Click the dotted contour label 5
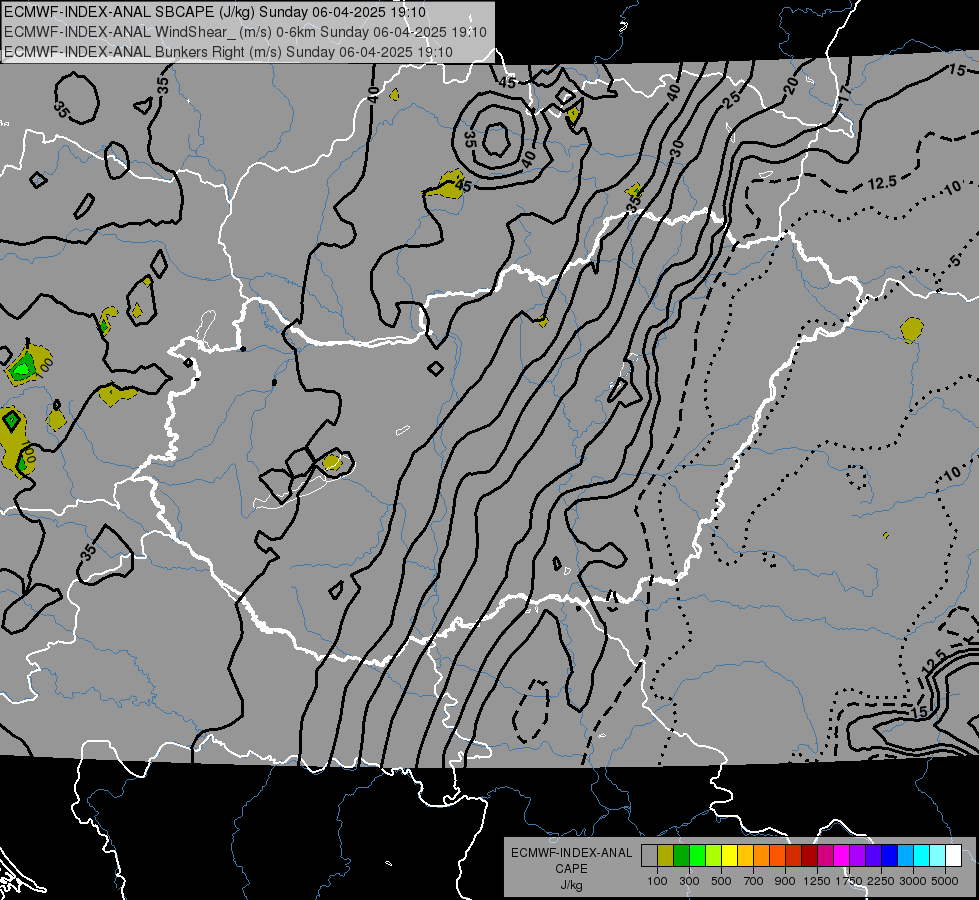 point(956,260)
